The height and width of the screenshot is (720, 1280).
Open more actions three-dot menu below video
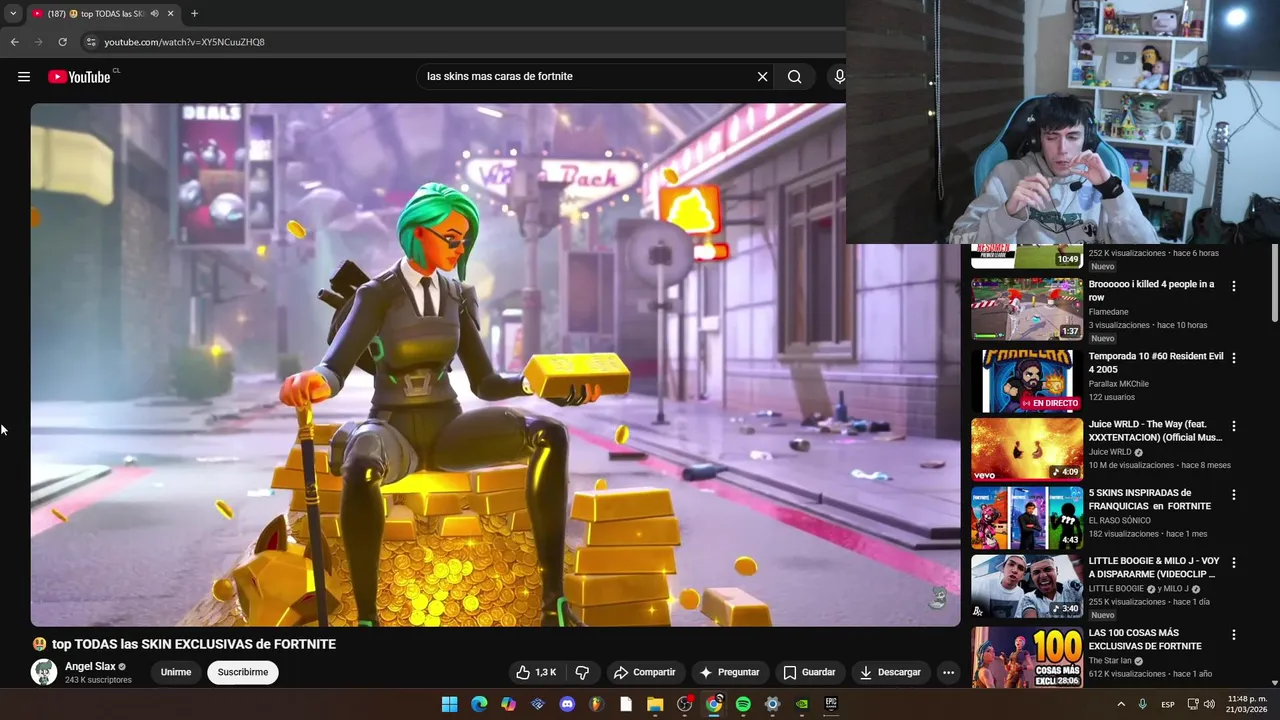point(948,672)
